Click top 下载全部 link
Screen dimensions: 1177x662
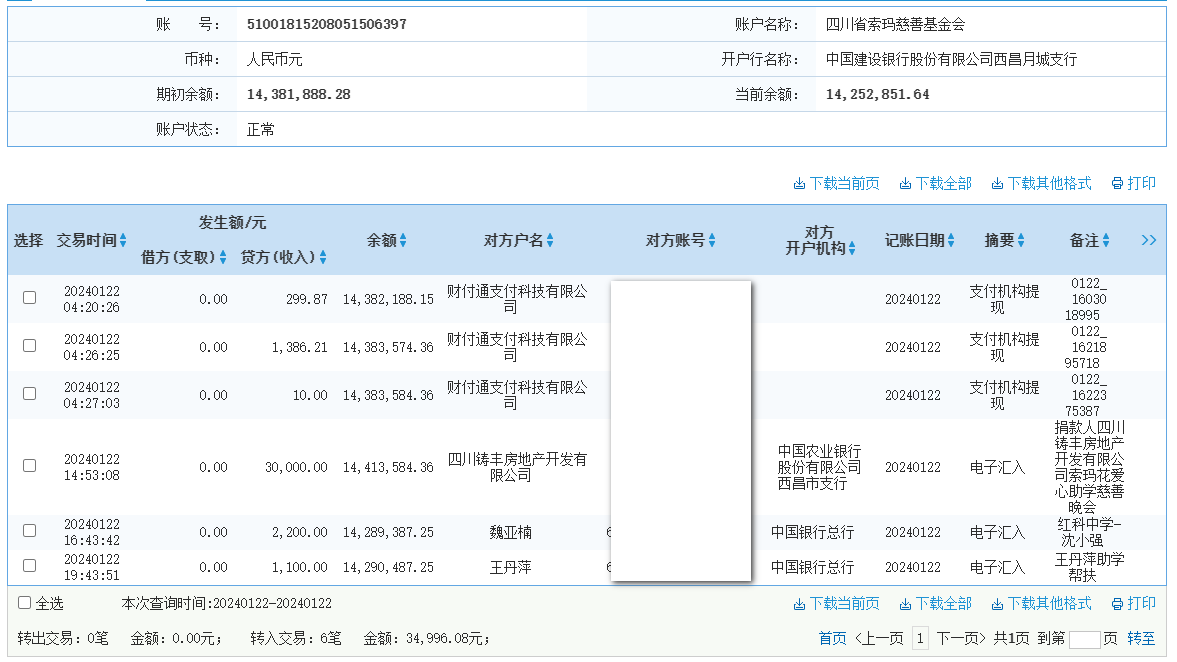point(935,183)
